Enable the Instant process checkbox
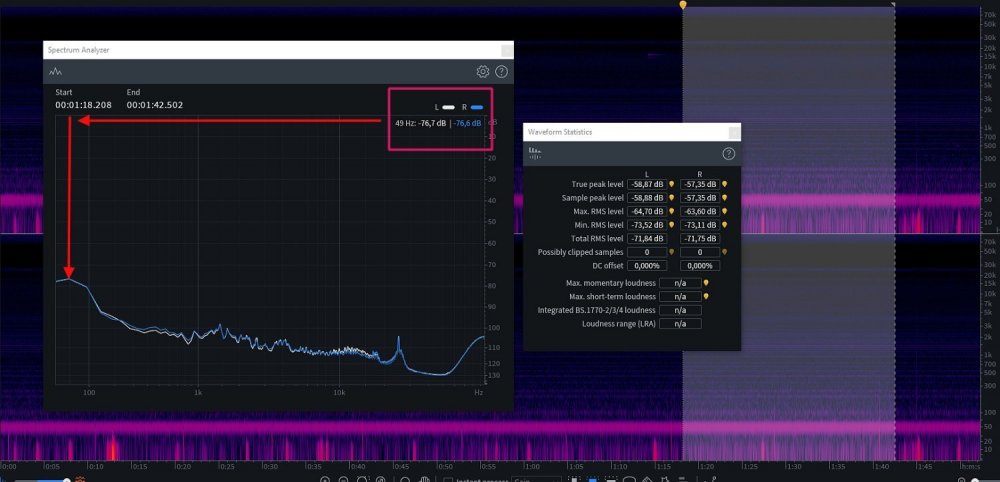The height and width of the screenshot is (482, 1000). pos(449,478)
